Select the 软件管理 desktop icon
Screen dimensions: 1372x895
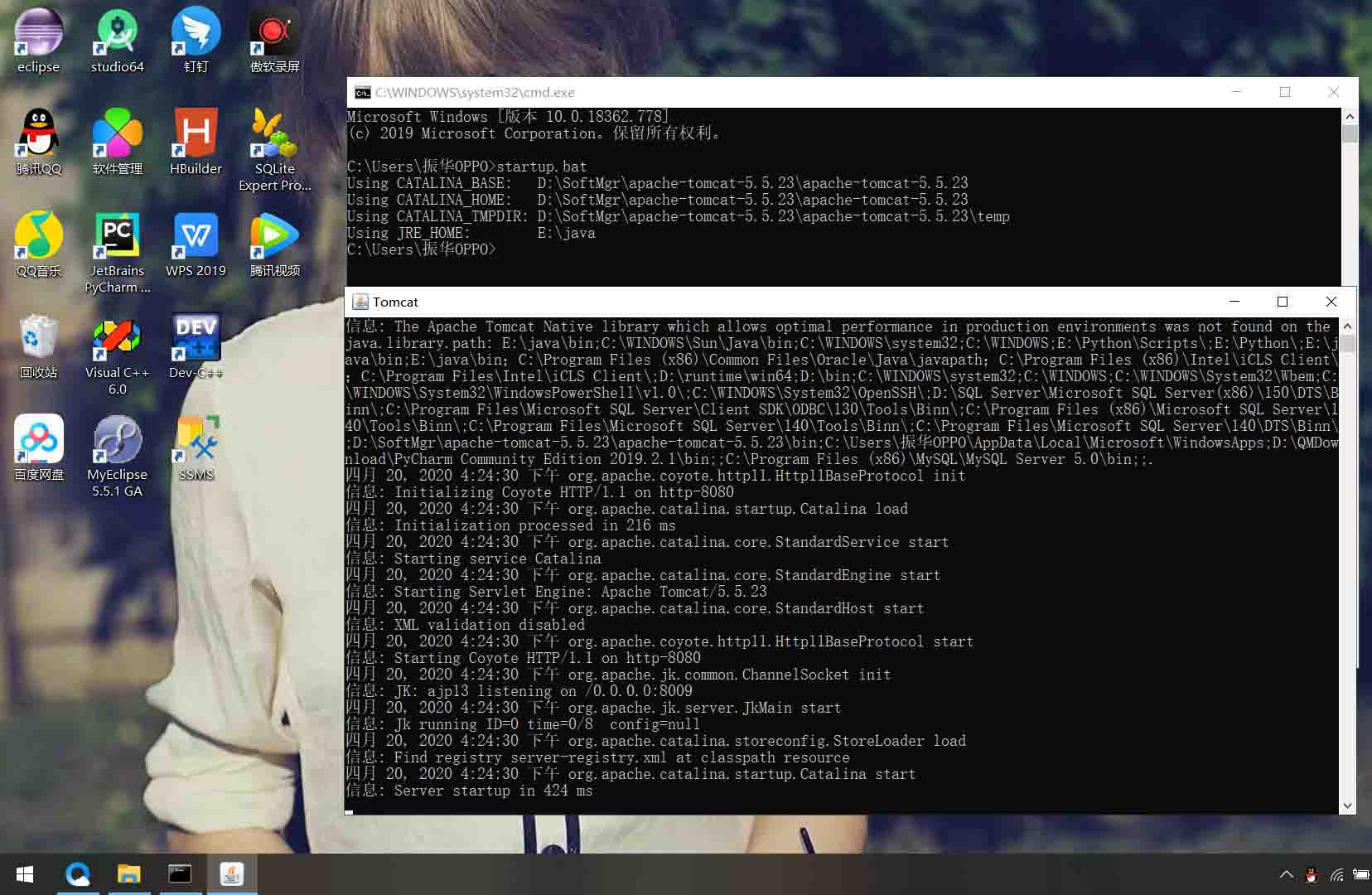coord(117,141)
